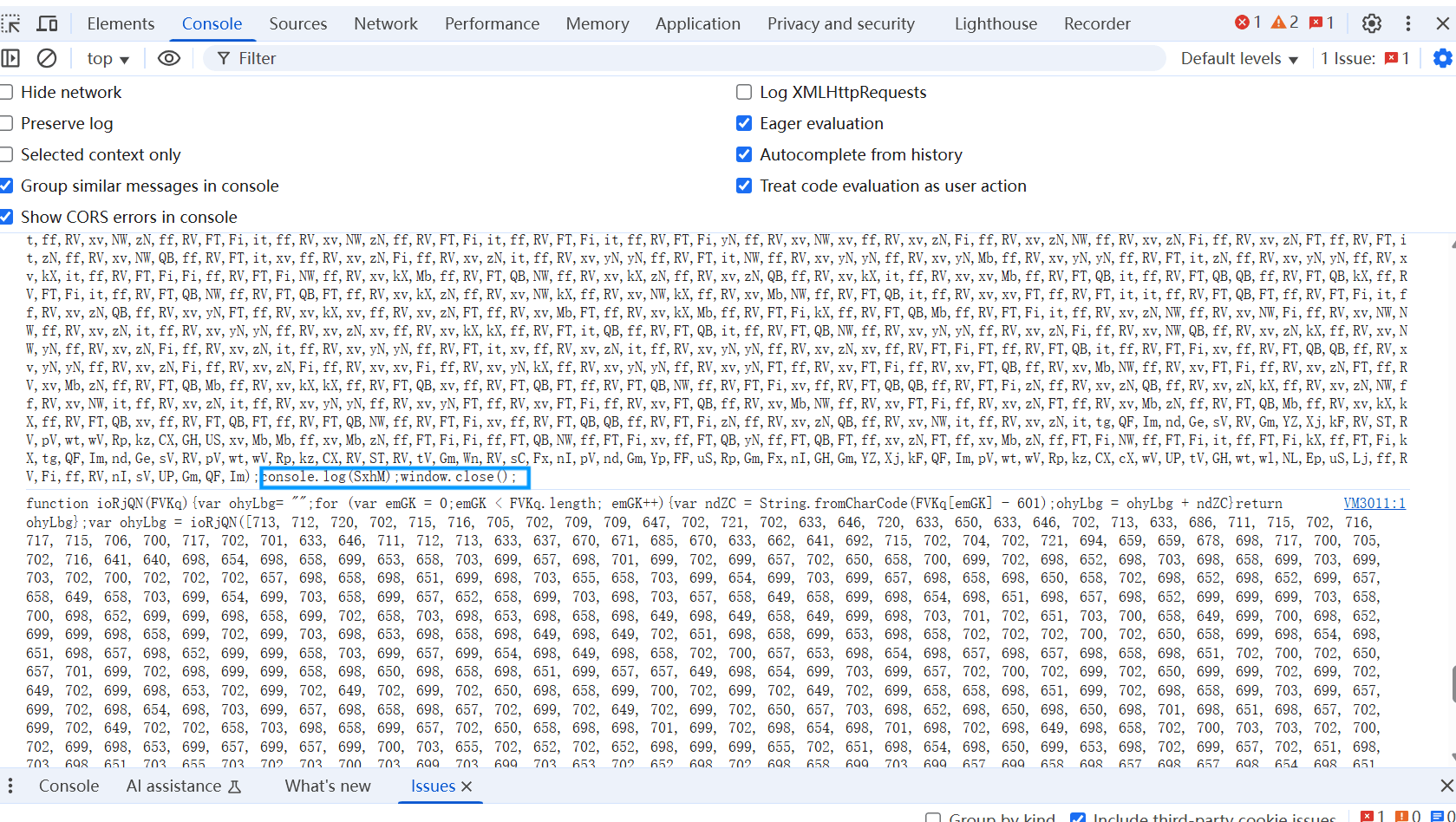Clear the console with the ban icon
Screen dimensions: 1456x822
tap(47, 58)
